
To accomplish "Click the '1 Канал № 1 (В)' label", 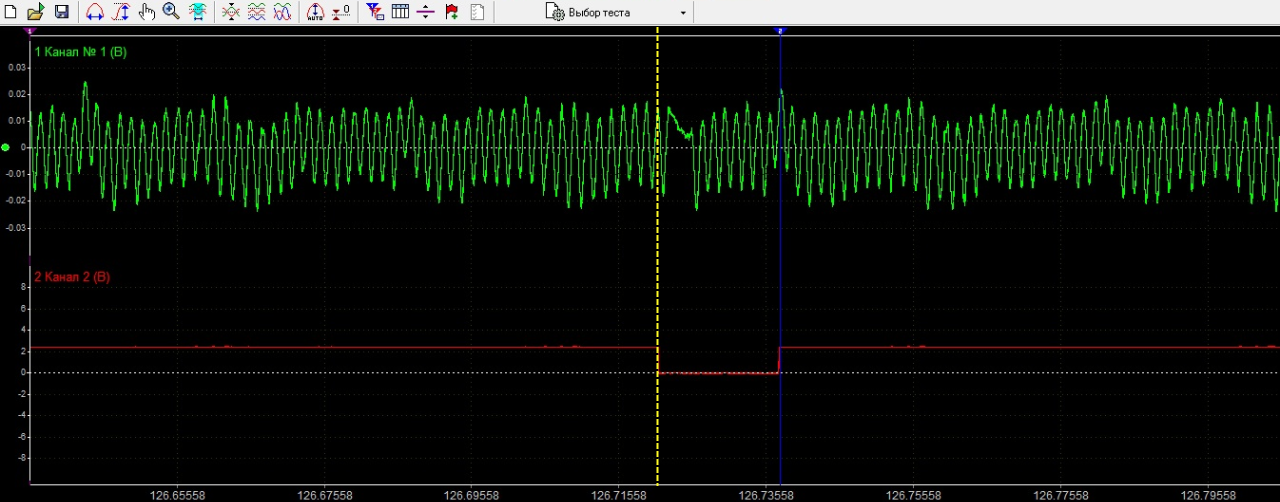I will click(x=80, y=51).
